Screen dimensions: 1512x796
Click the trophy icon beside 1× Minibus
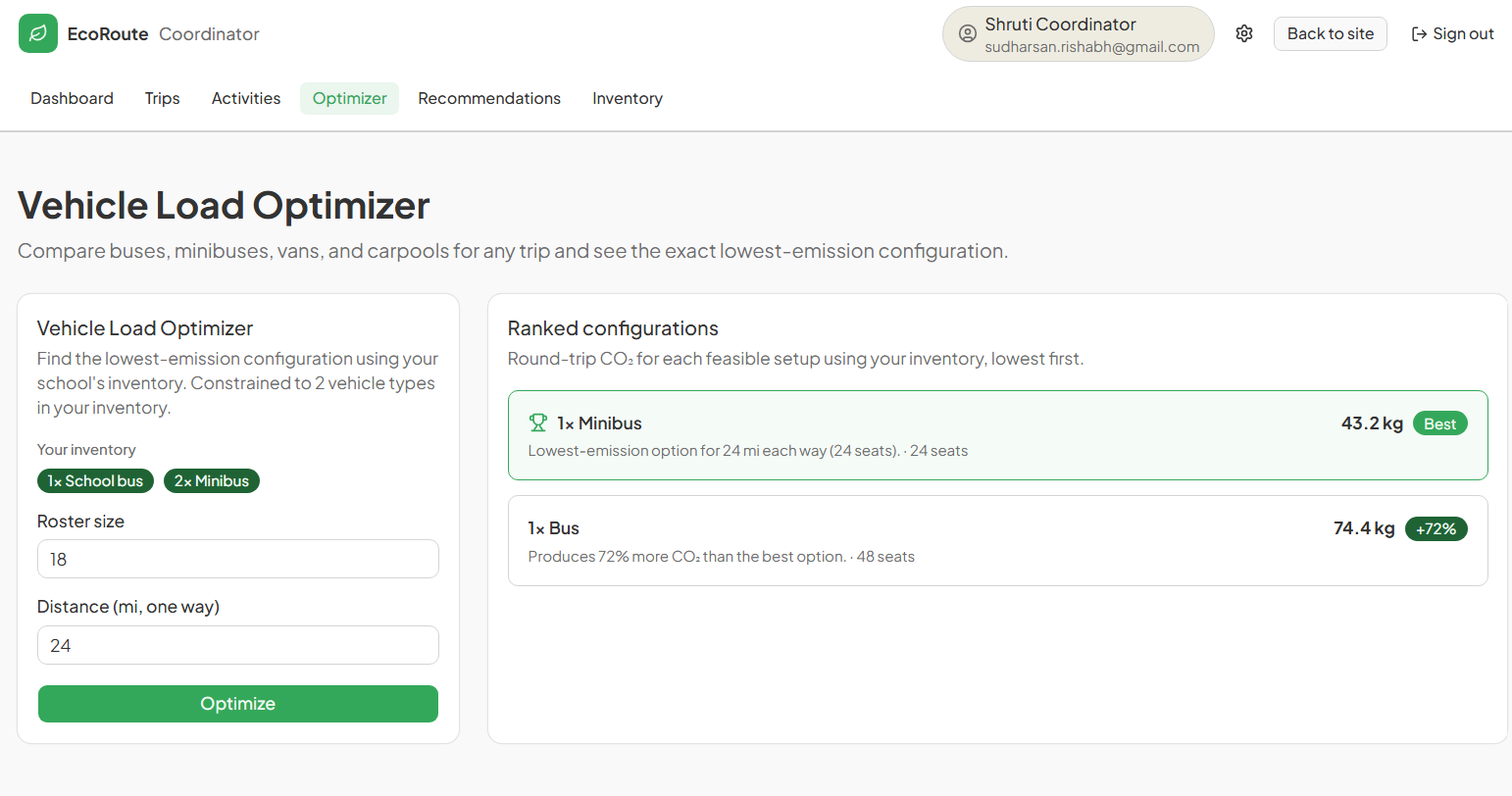[537, 423]
